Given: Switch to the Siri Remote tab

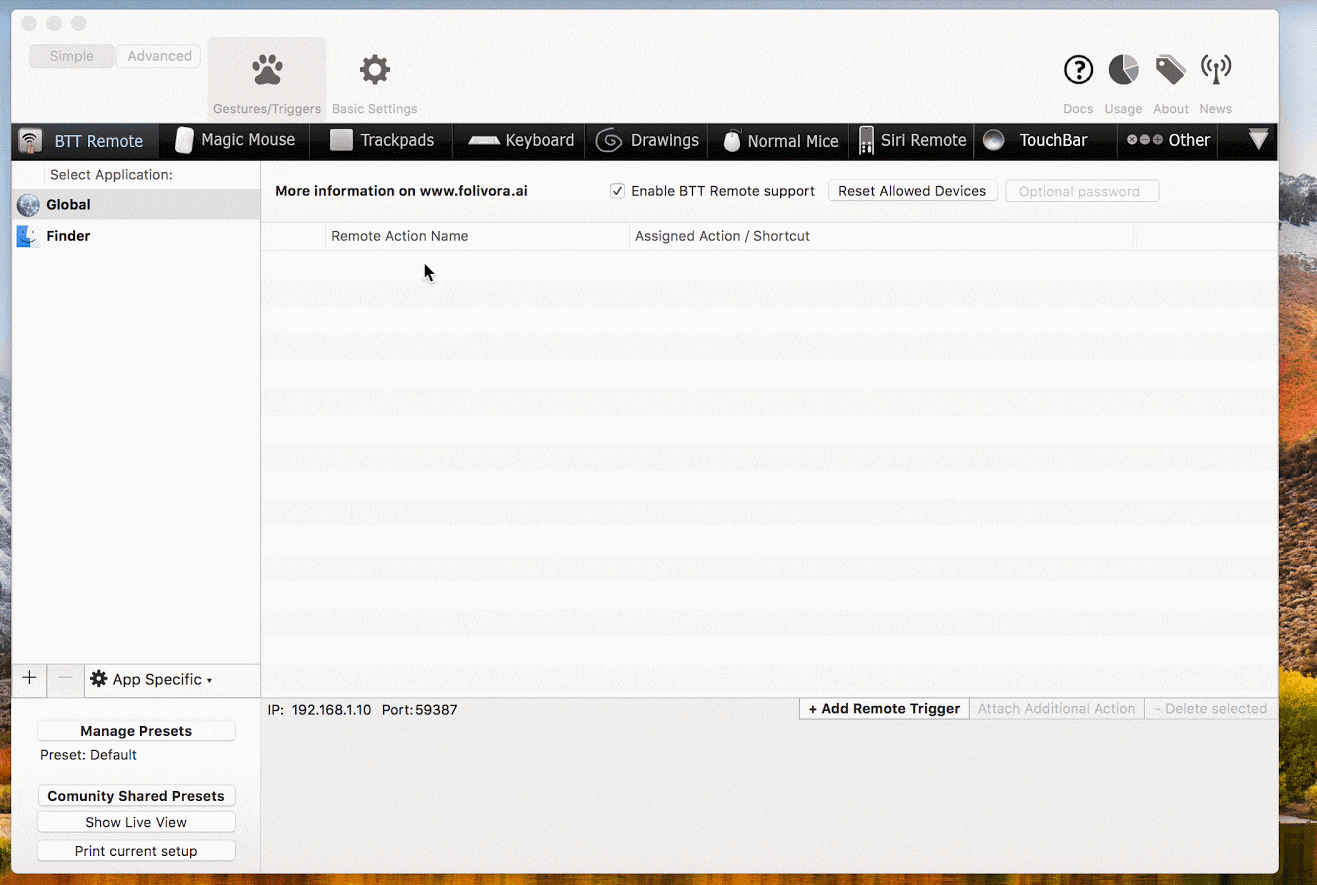Looking at the screenshot, I should point(912,141).
